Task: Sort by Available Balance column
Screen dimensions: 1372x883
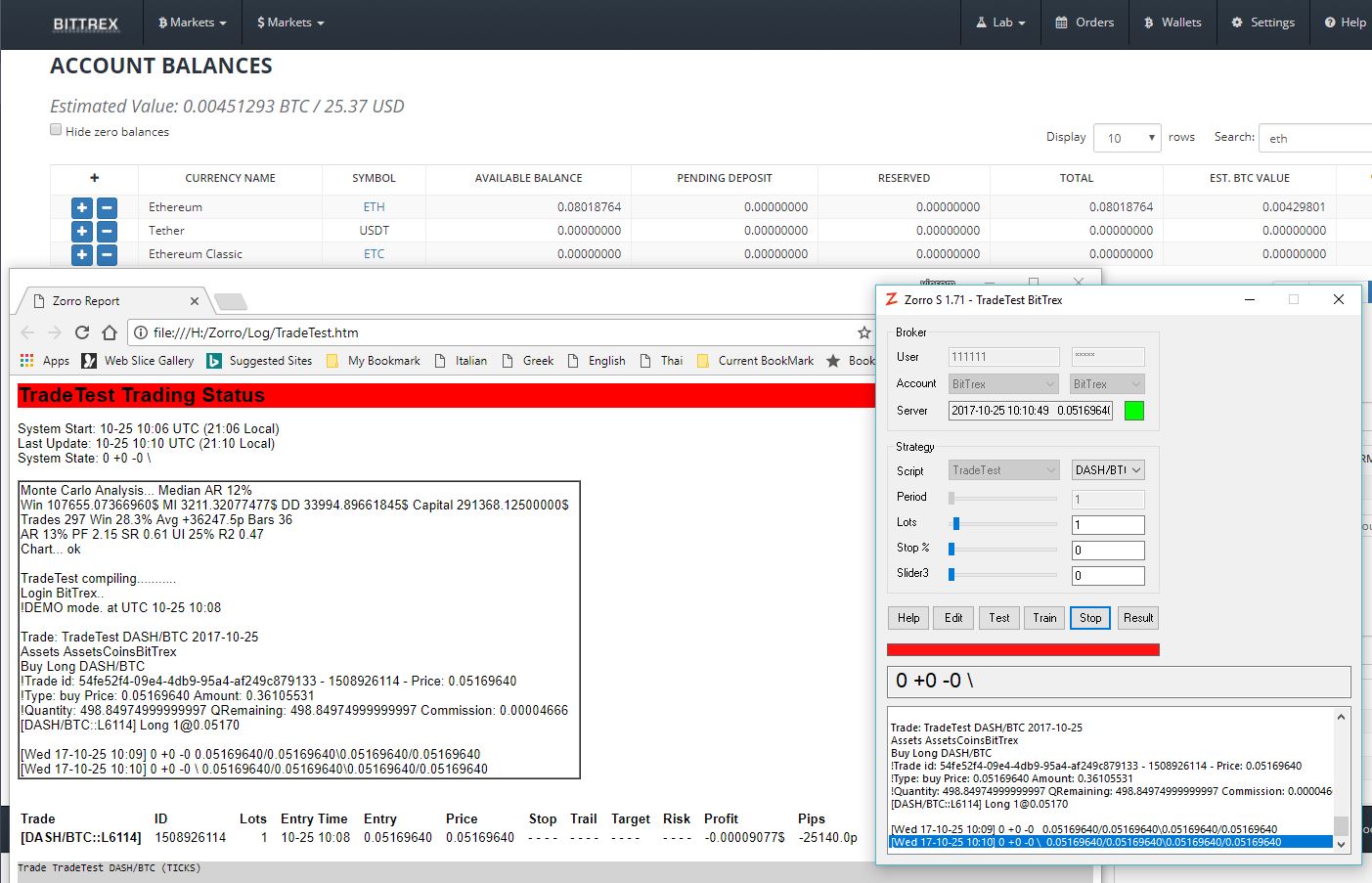Action: pos(528,178)
